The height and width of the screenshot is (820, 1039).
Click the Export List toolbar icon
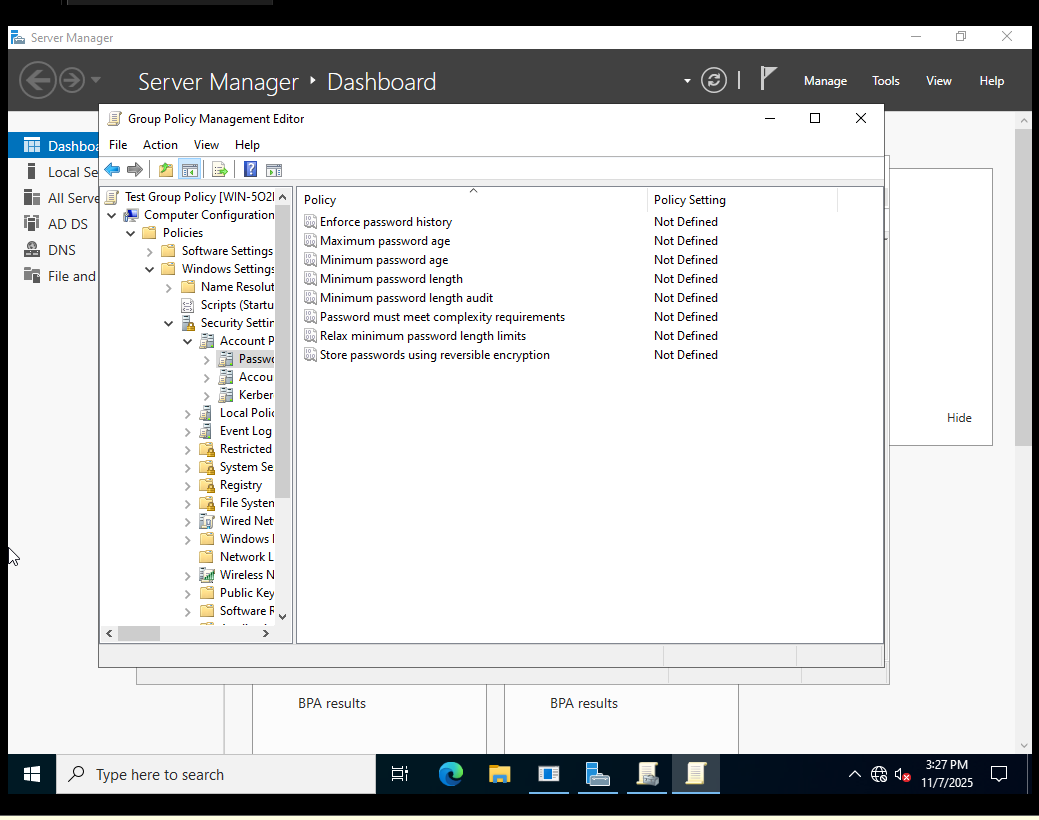point(220,170)
